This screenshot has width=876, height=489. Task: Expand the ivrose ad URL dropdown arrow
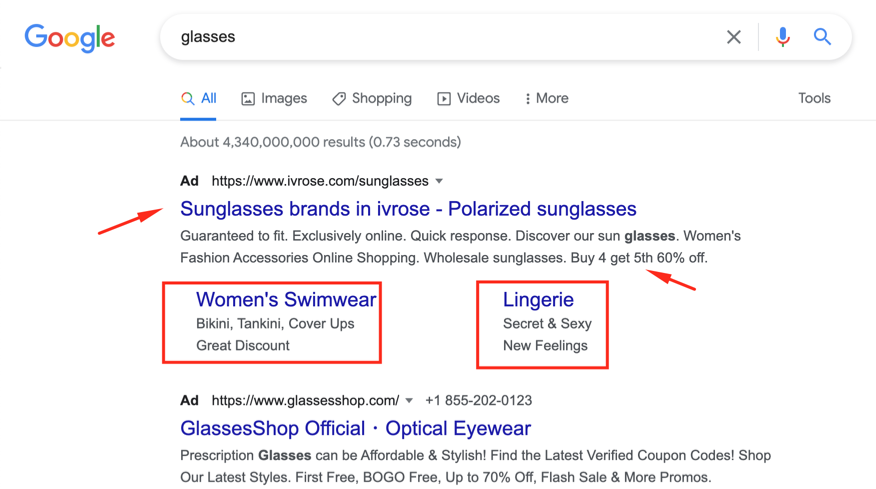click(x=438, y=181)
